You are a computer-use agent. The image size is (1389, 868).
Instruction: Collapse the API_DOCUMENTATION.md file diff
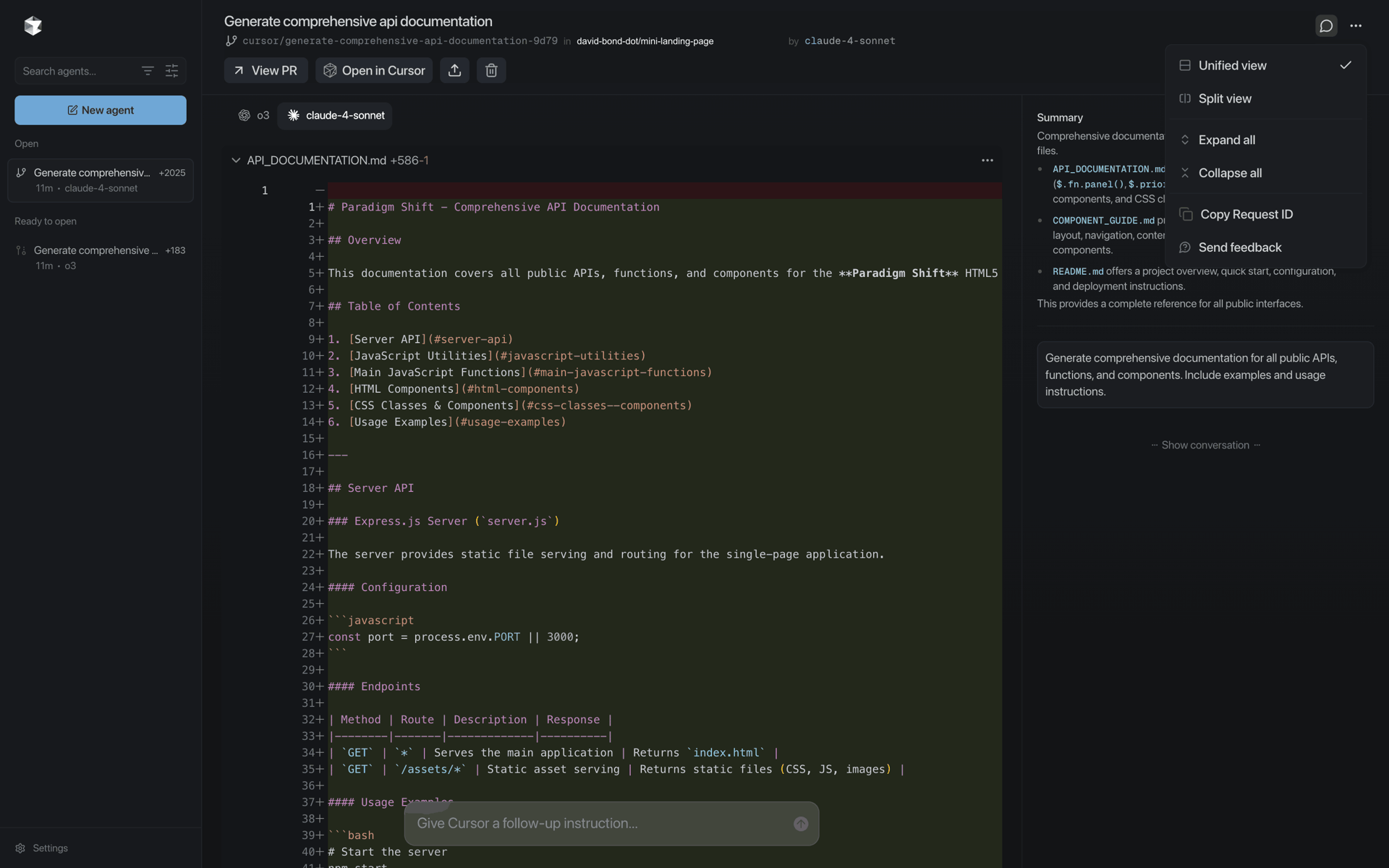pos(236,161)
